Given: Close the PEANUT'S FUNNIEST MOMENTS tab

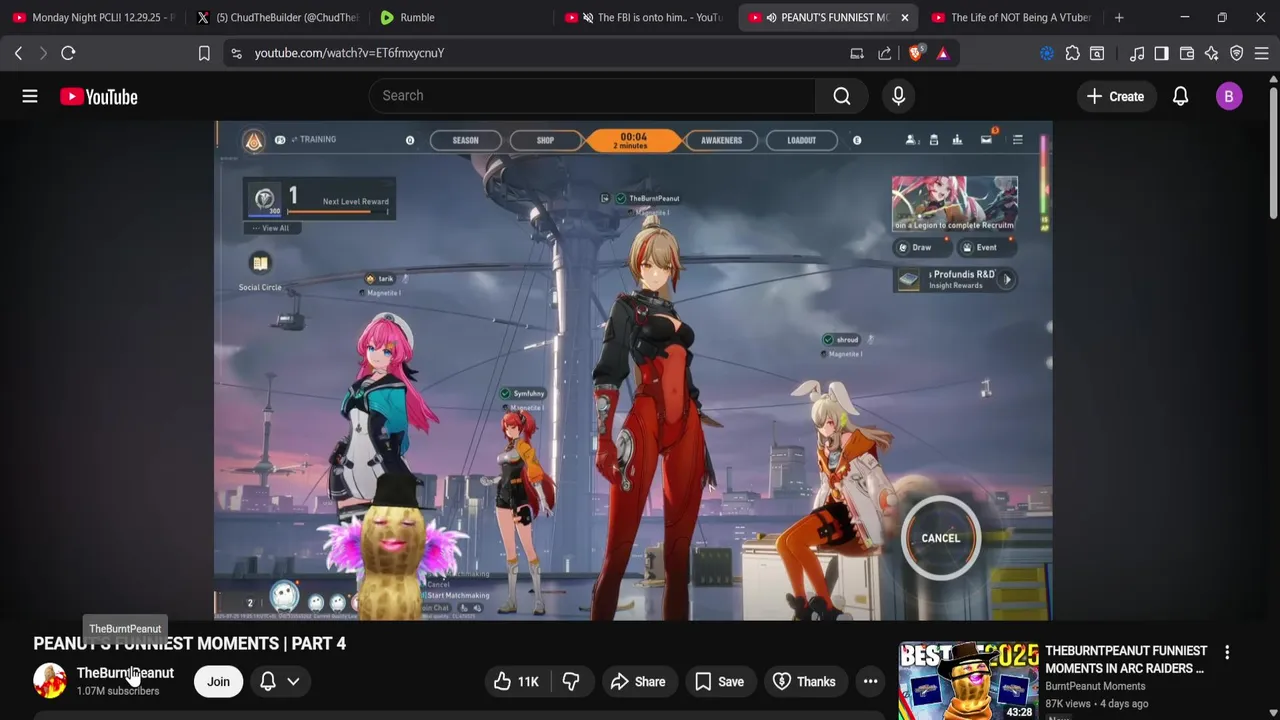Looking at the screenshot, I should [x=904, y=17].
